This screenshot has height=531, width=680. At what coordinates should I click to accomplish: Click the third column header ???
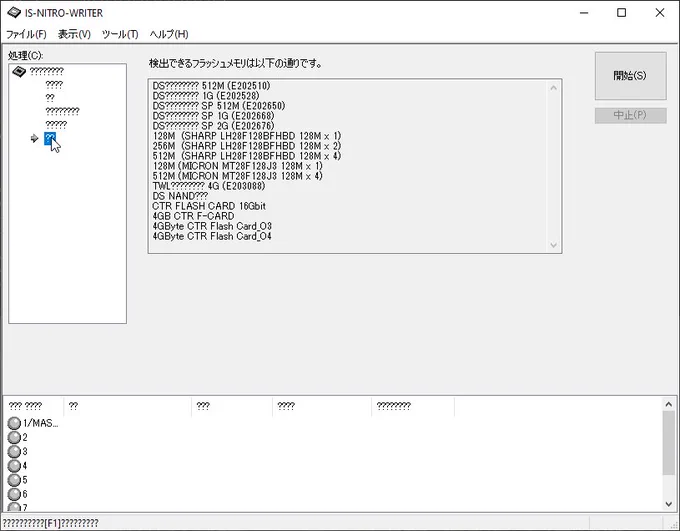click(x=232, y=406)
